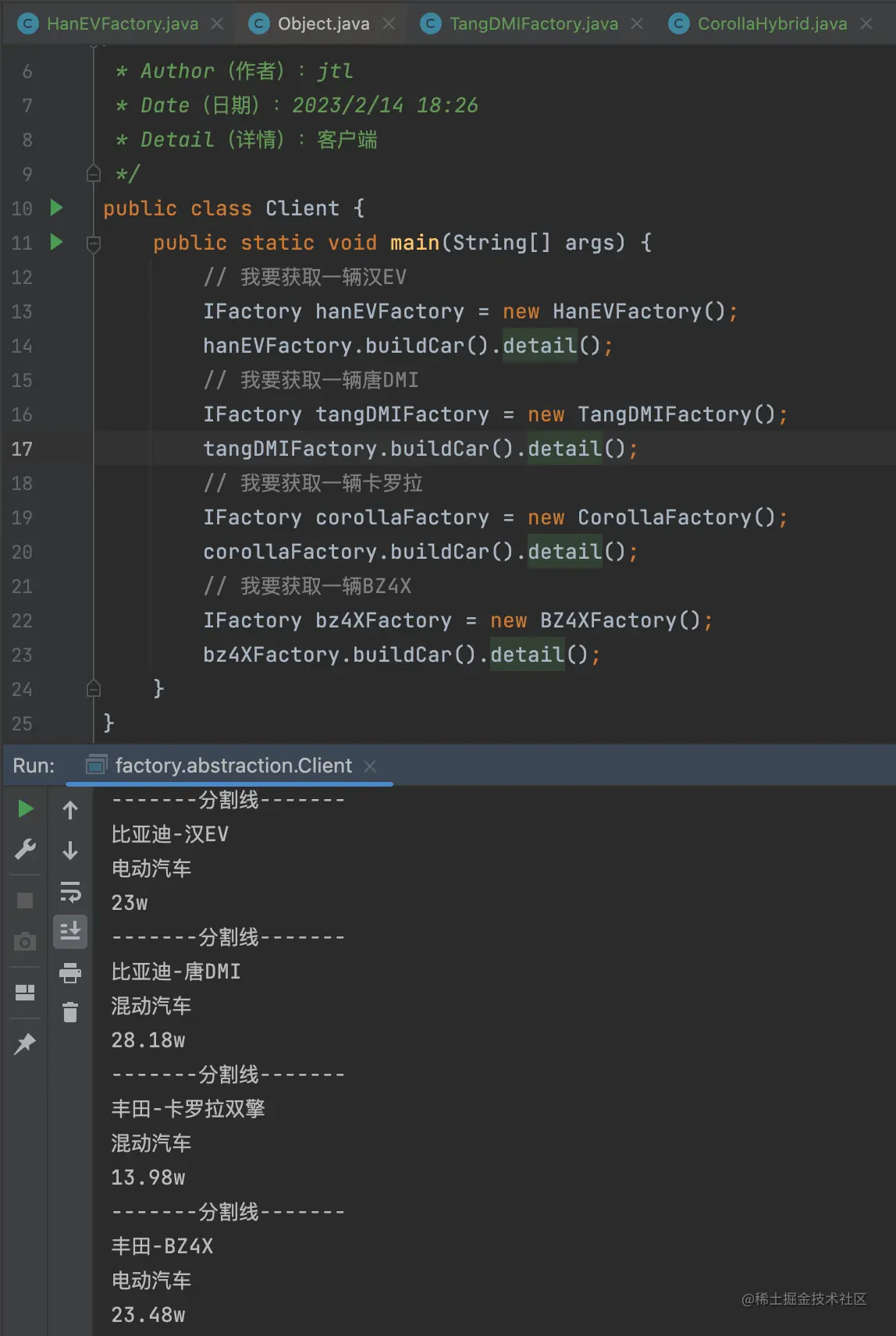Click console output line 丰田-BZ4X
Viewport: 896px width, 1336px height.
click(162, 1246)
